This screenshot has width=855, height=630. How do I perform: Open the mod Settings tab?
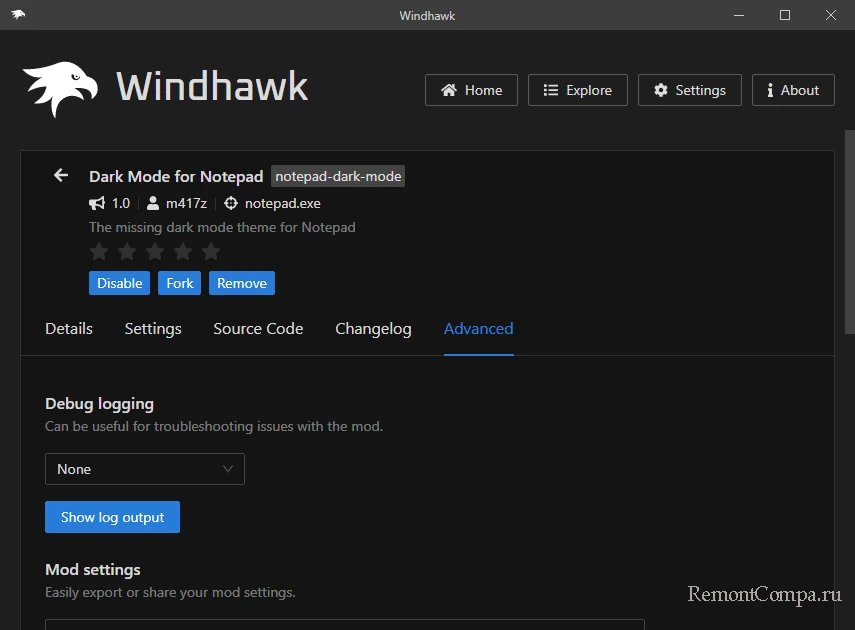(x=153, y=329)
